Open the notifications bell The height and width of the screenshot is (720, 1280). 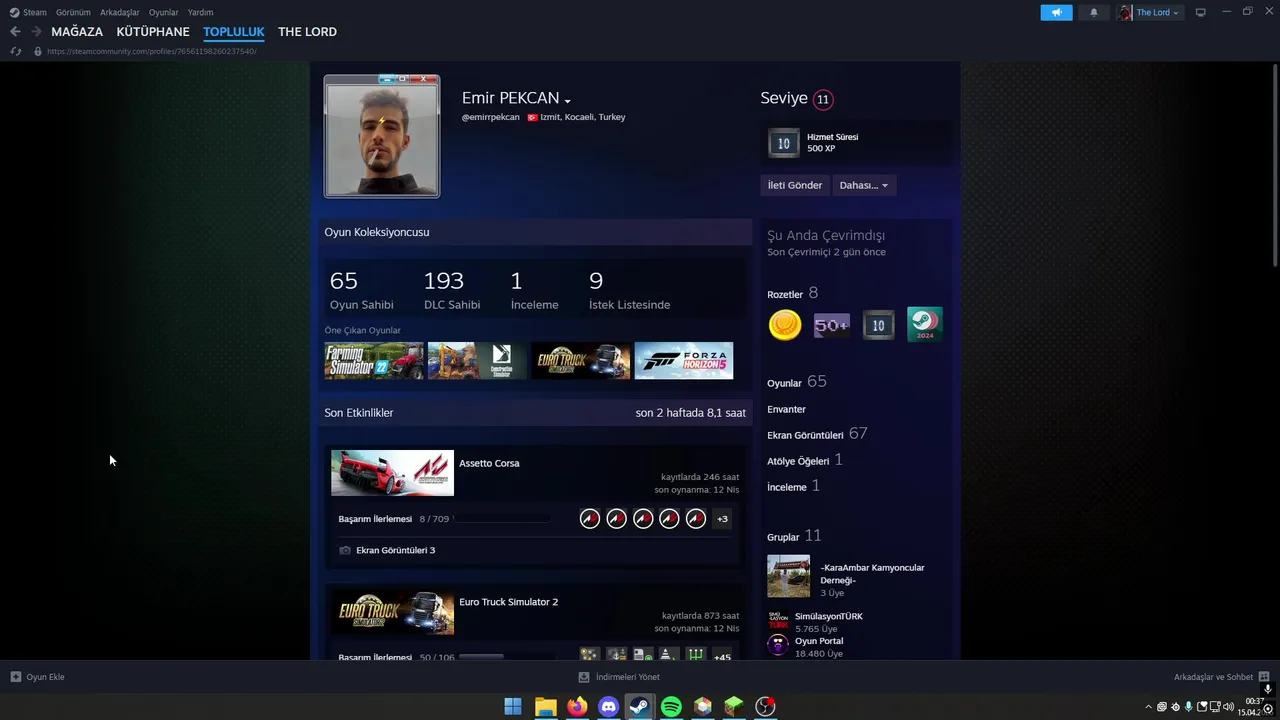pyautogui.click(x=1093, y=12)
